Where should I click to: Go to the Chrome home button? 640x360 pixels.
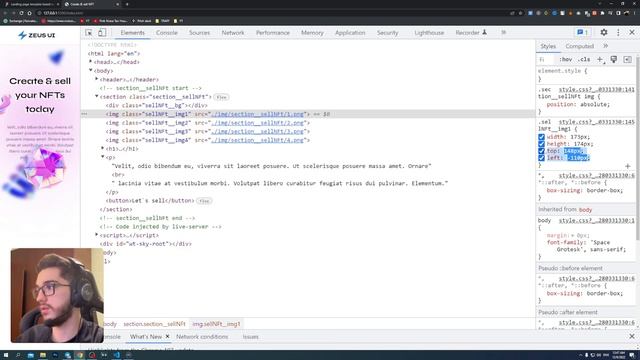coord(29,13)
